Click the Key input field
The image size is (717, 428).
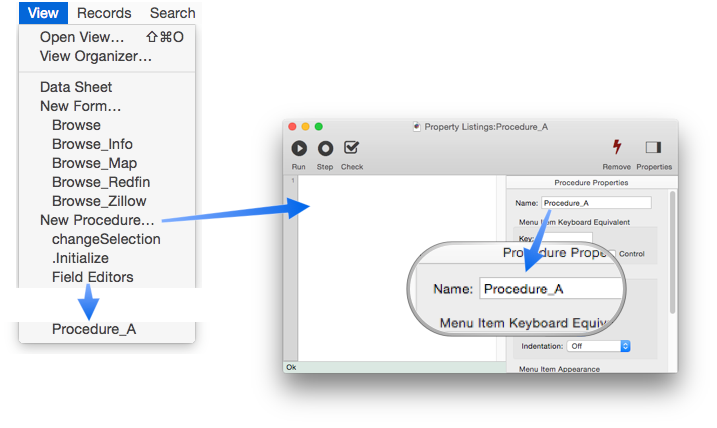[x=563, y=237]
